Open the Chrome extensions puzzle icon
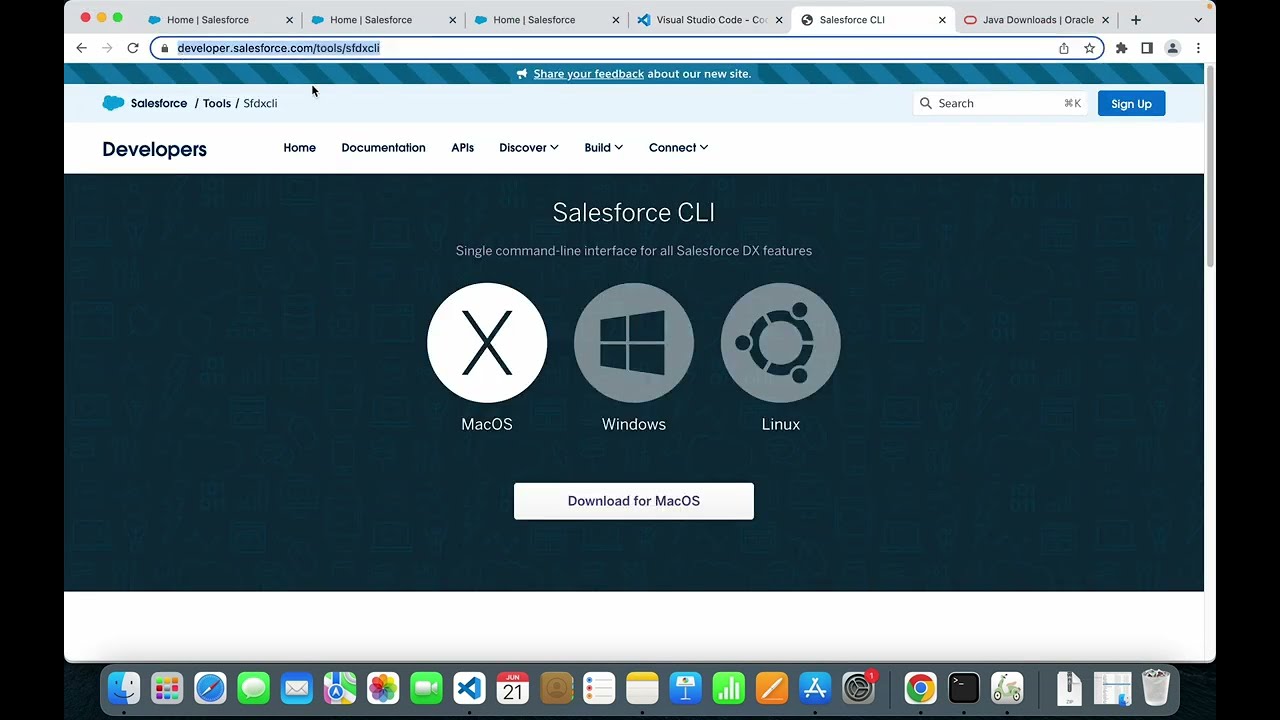The height and width of the screenshot is (720, 1280). (x=1121, y=48)
